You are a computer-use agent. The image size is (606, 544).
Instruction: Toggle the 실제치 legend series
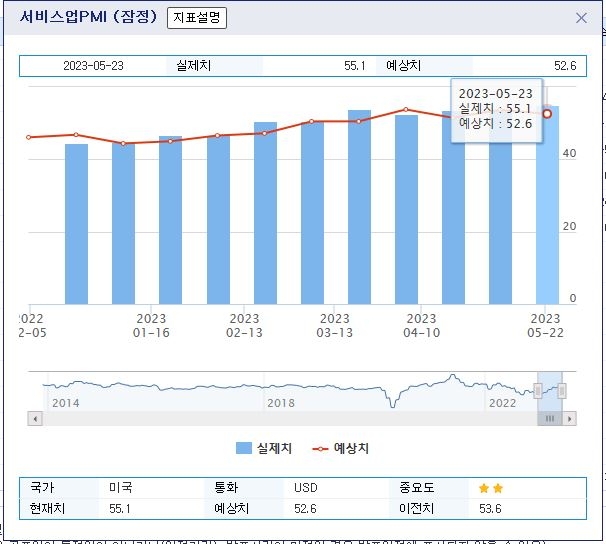click(264, 448)
